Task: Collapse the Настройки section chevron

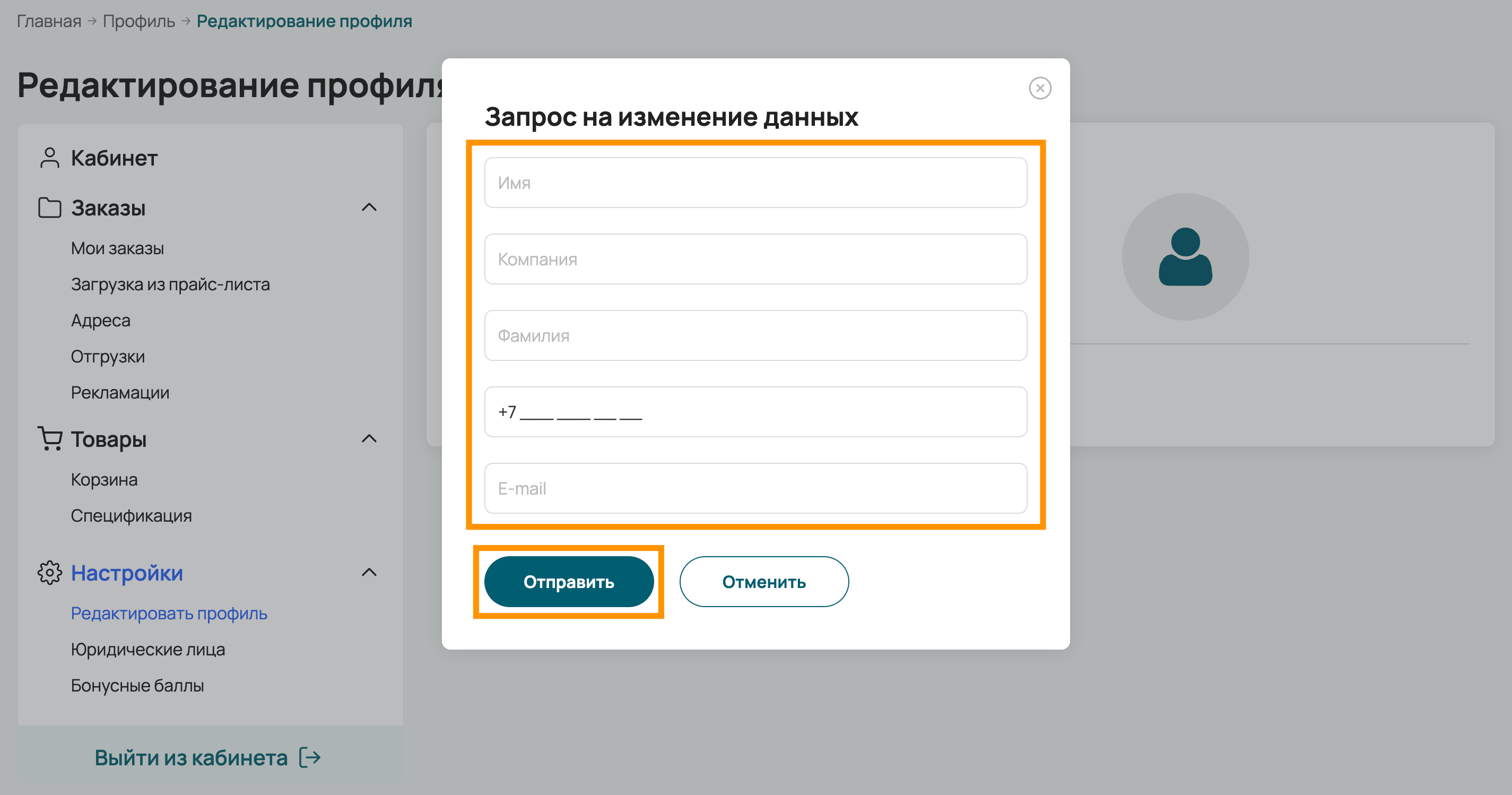Action: tap(369, 573)
